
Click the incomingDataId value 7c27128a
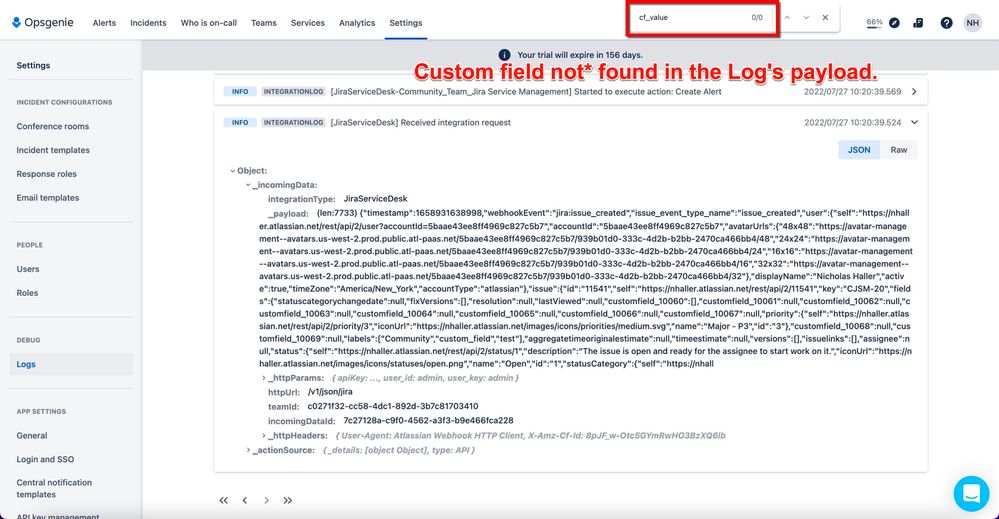tap(428, 420)
